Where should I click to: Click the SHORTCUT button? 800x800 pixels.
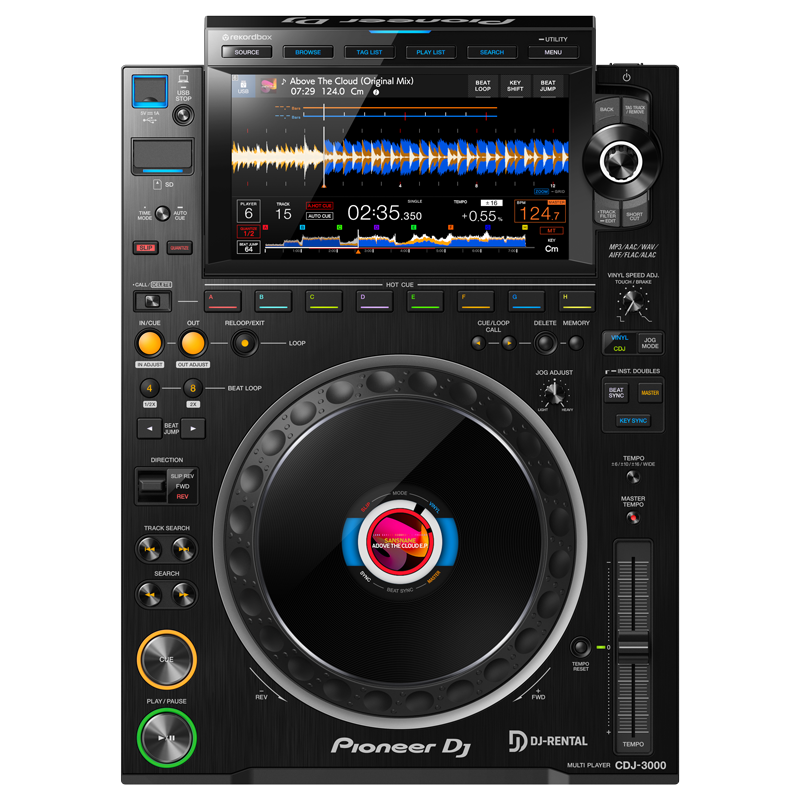[635, 215]
